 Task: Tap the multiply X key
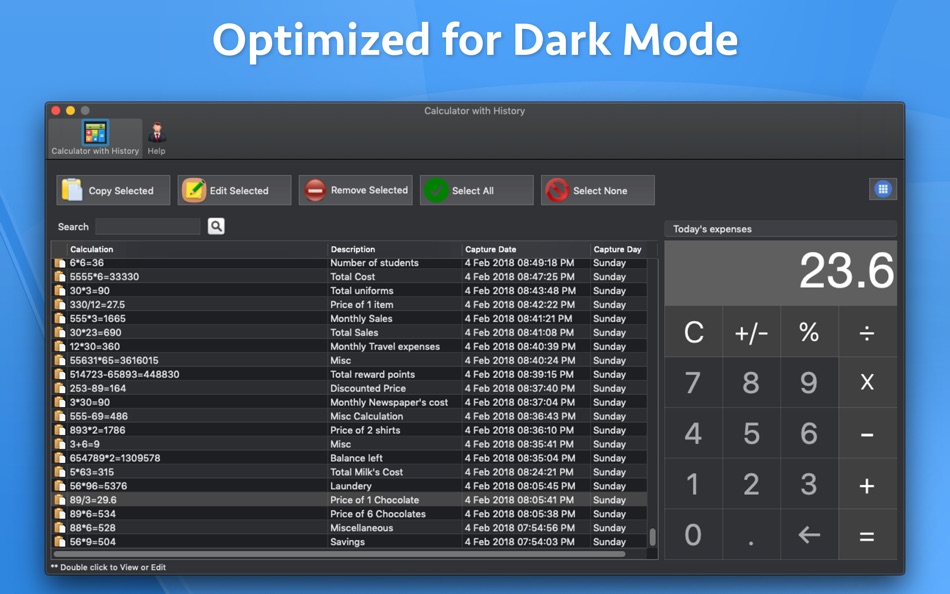(x=867, y=382)
